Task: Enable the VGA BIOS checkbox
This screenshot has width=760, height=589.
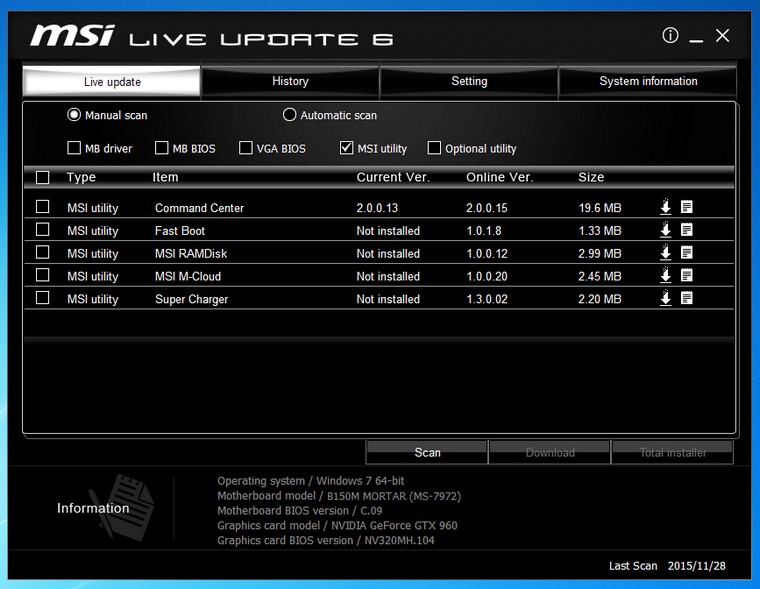Action: pos(246,148)
